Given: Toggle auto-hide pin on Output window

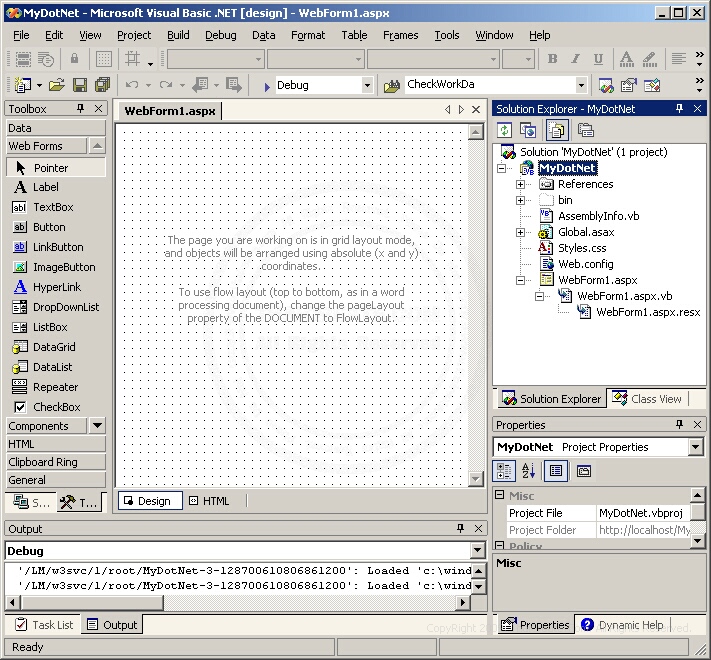Looking at the screenshot, I should [460, 528].
